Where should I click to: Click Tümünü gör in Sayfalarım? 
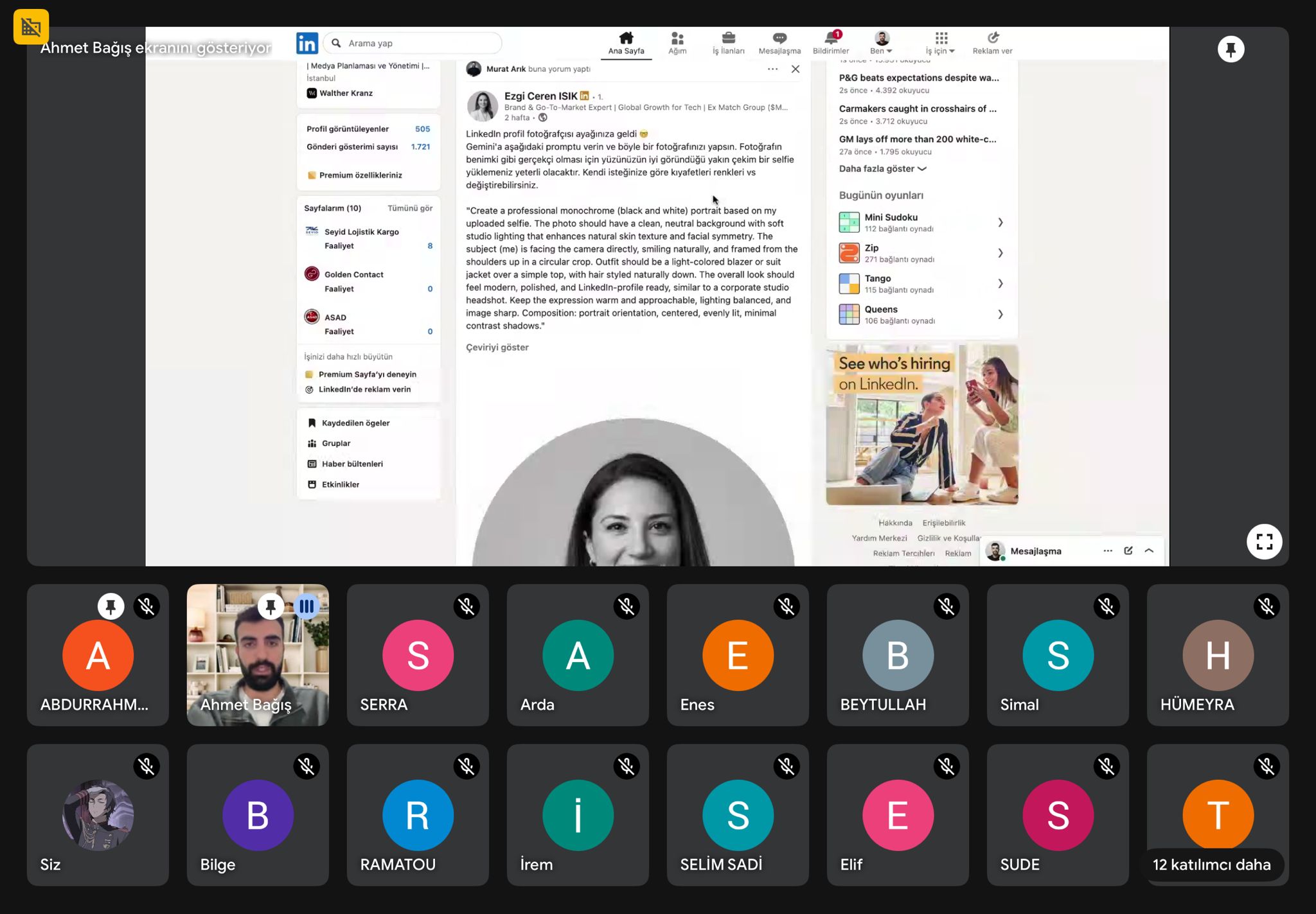click(x=409, y=208)
